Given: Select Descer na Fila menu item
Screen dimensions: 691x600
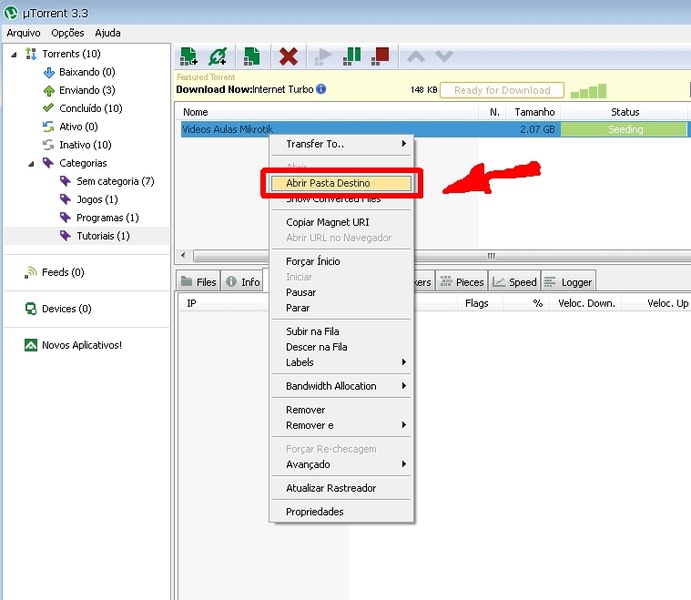Looking at the screenshot, I should [x=341, y=347].
